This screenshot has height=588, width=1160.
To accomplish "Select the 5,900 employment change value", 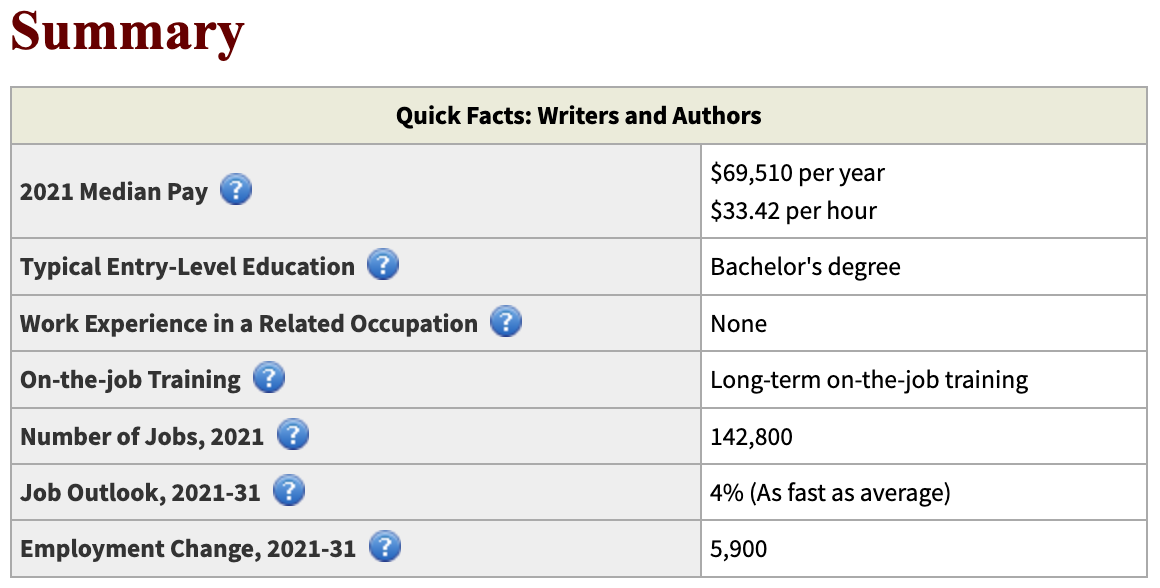I will point(738,549).
